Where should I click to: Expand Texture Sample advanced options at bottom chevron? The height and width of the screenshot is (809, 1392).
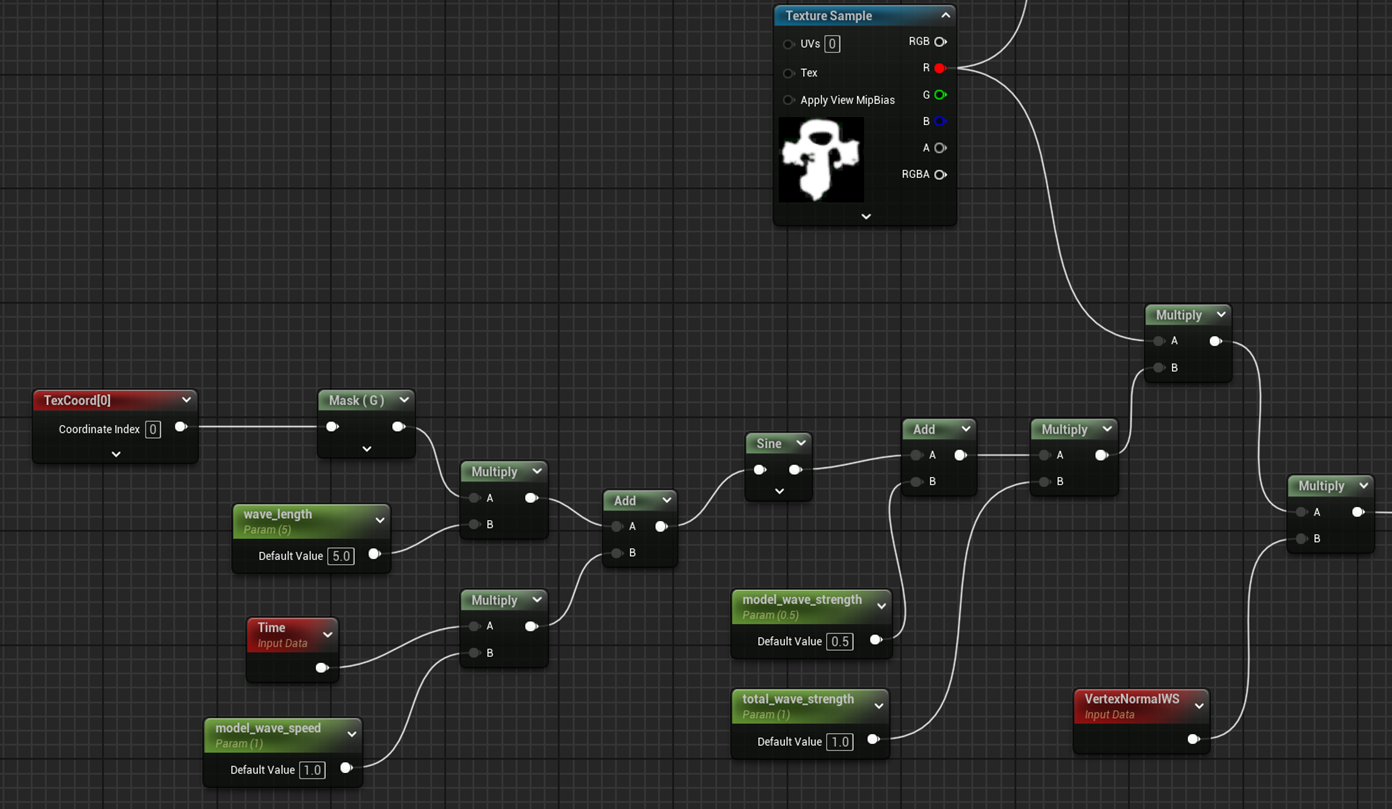(866, 216)
